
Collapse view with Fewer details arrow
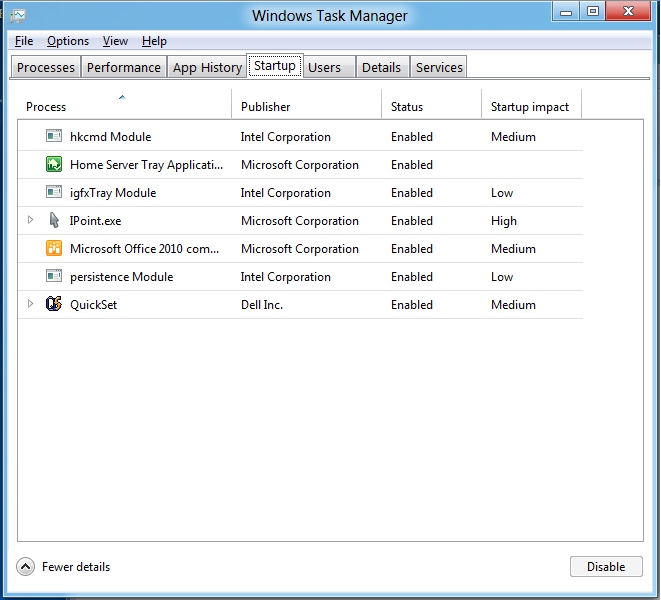click(x=25, y=567)
